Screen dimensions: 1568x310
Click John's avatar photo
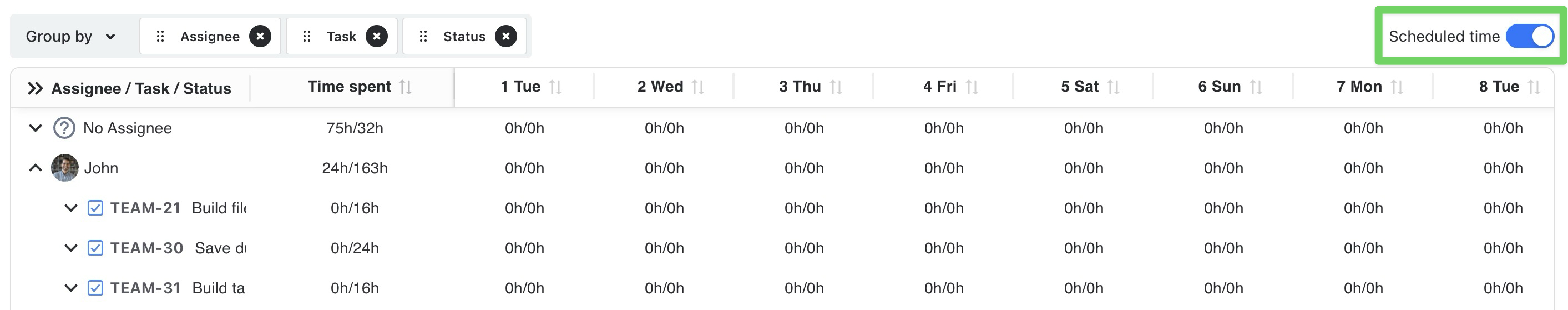pyautogui.click(x=64, y=168)
